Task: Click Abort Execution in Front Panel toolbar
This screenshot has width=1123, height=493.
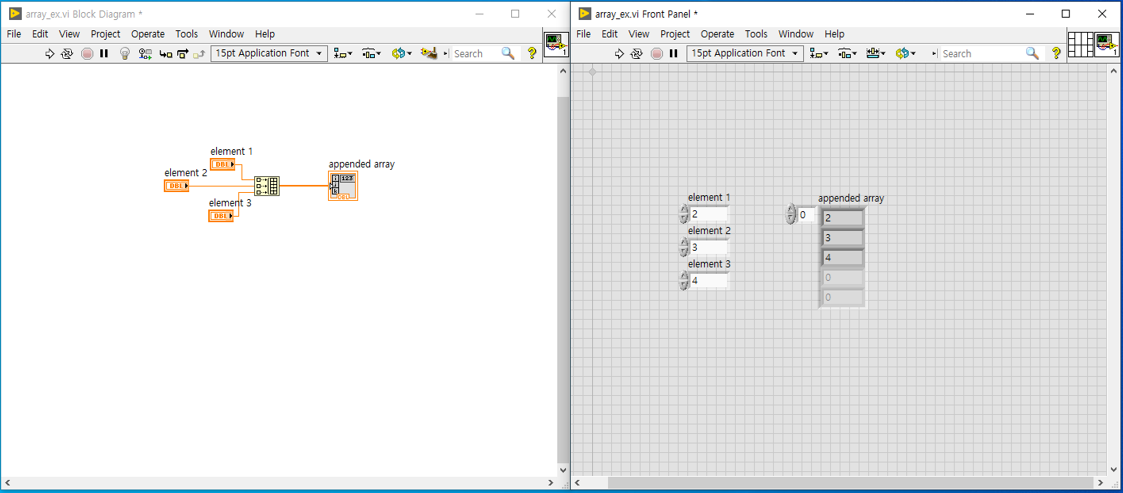Action: click(657, 53)
